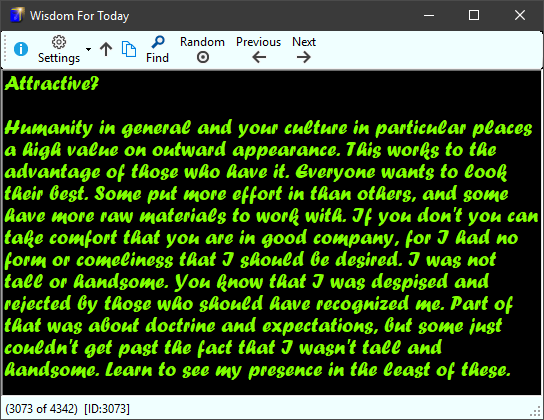Advance to the Next entry

tap(304, 50)
